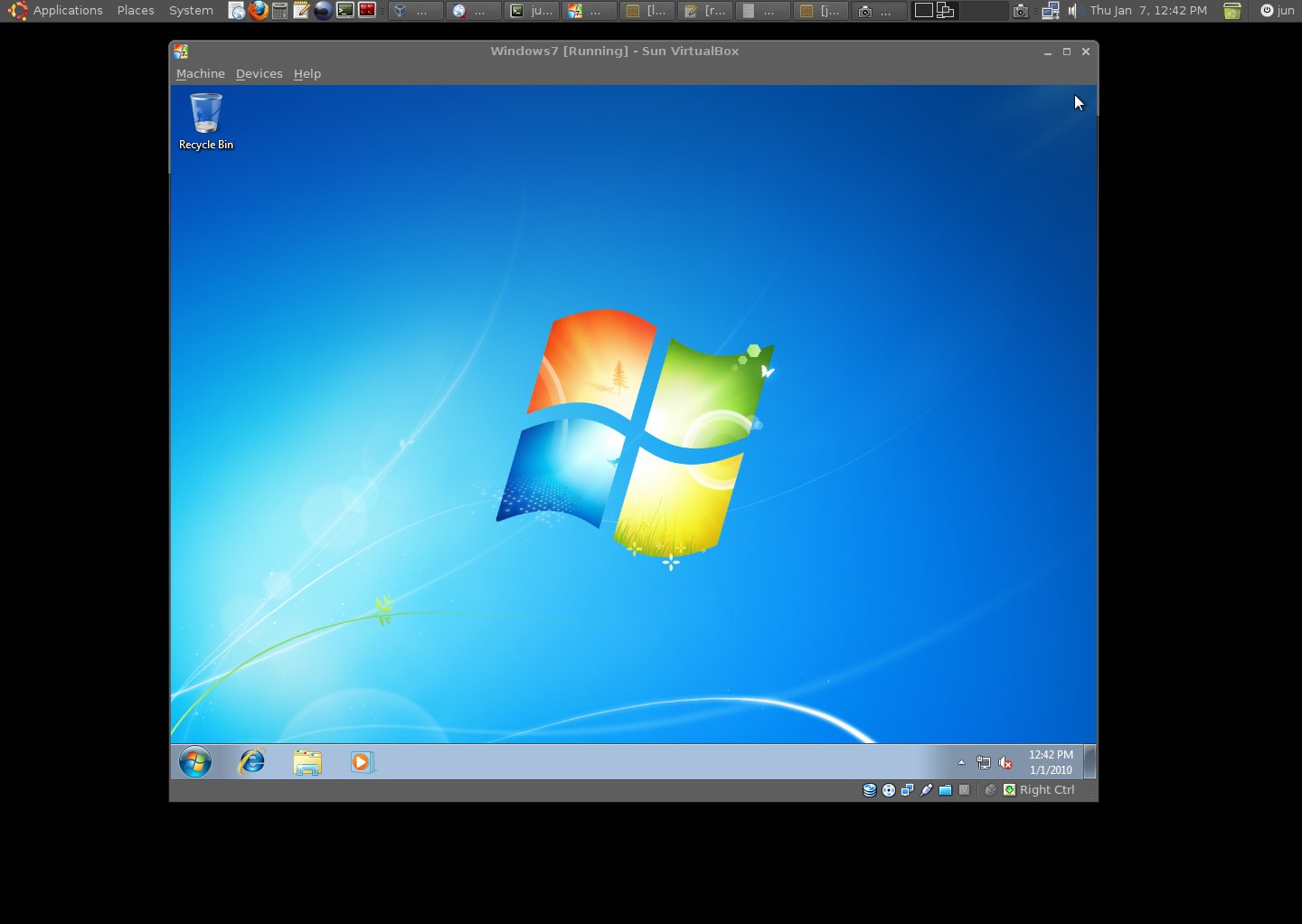Launch Internet Explorer from the taskbar
1302x924 pixels.
click(x=250, y=762)
